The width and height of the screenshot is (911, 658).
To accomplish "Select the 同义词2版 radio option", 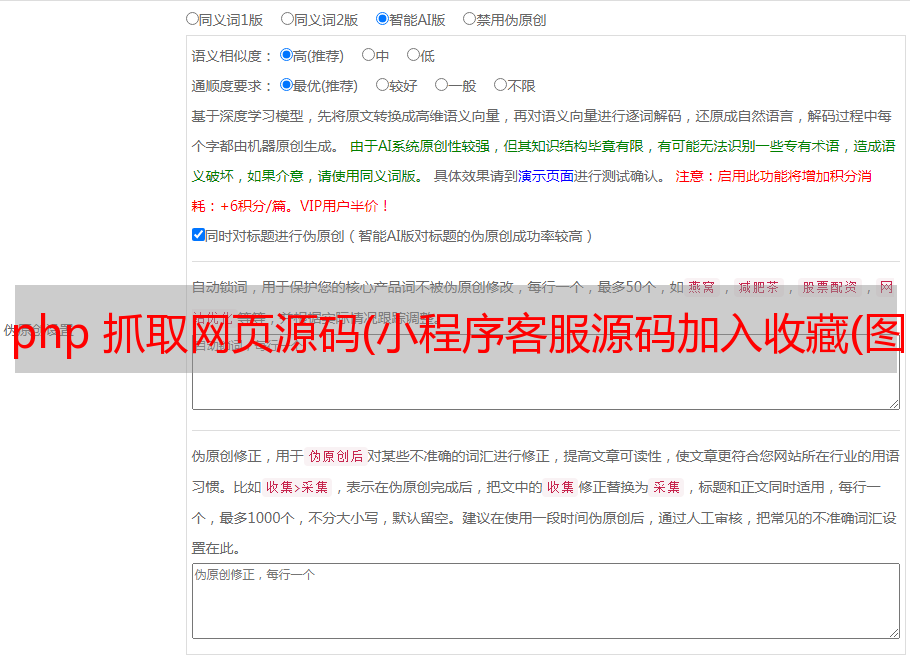I will [287, 19].
